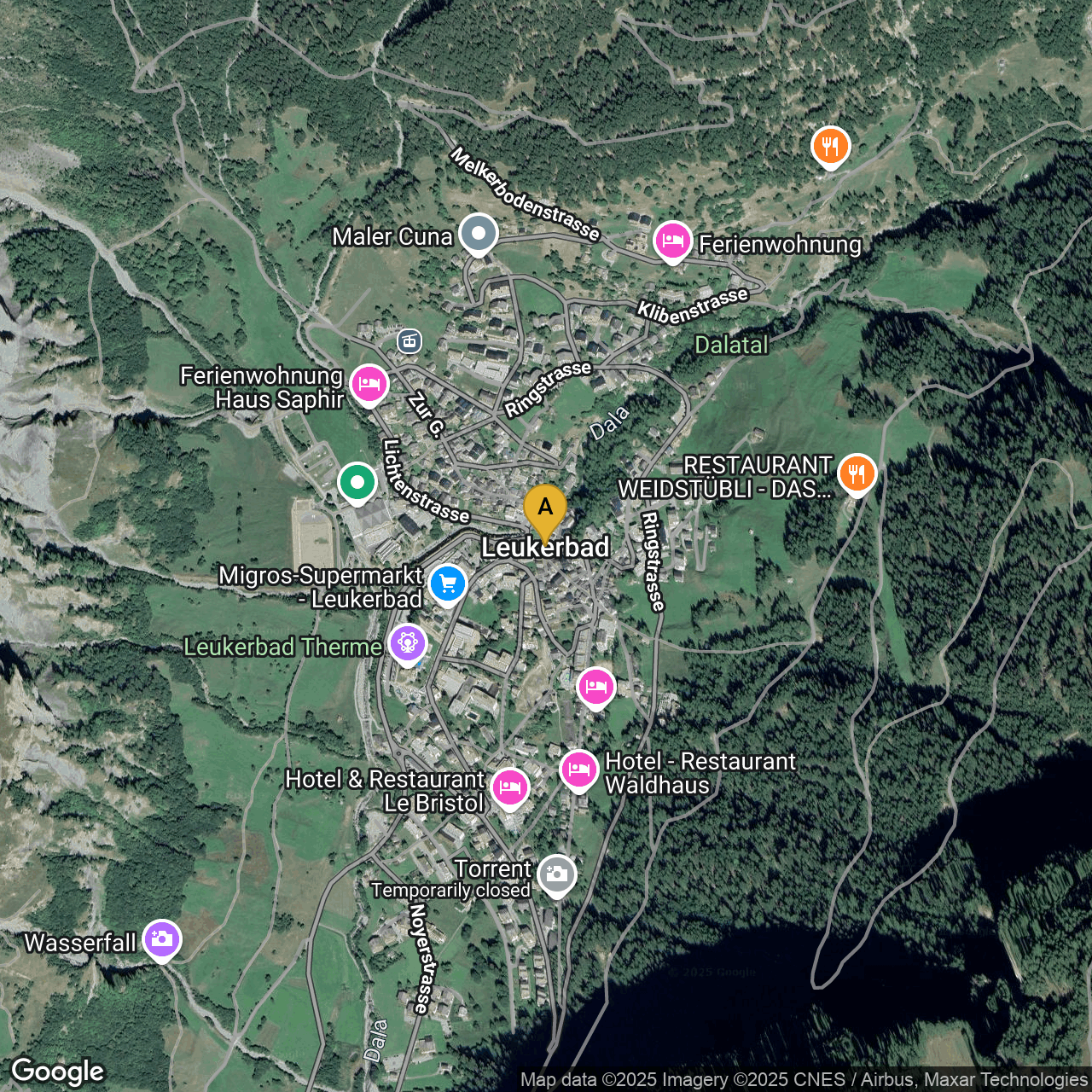Screen dimensions: 1092x1092
Task: Open the Hotel Le Bristol lodging pin
Action: 509,788
